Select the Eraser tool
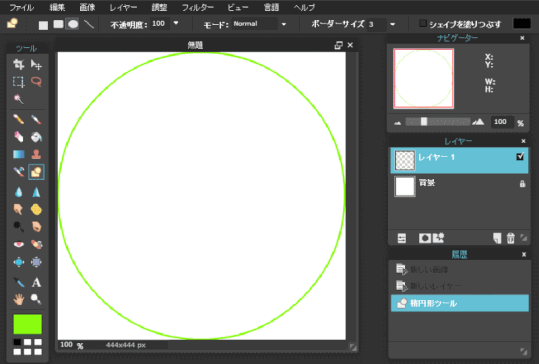 tap(19, 137)
